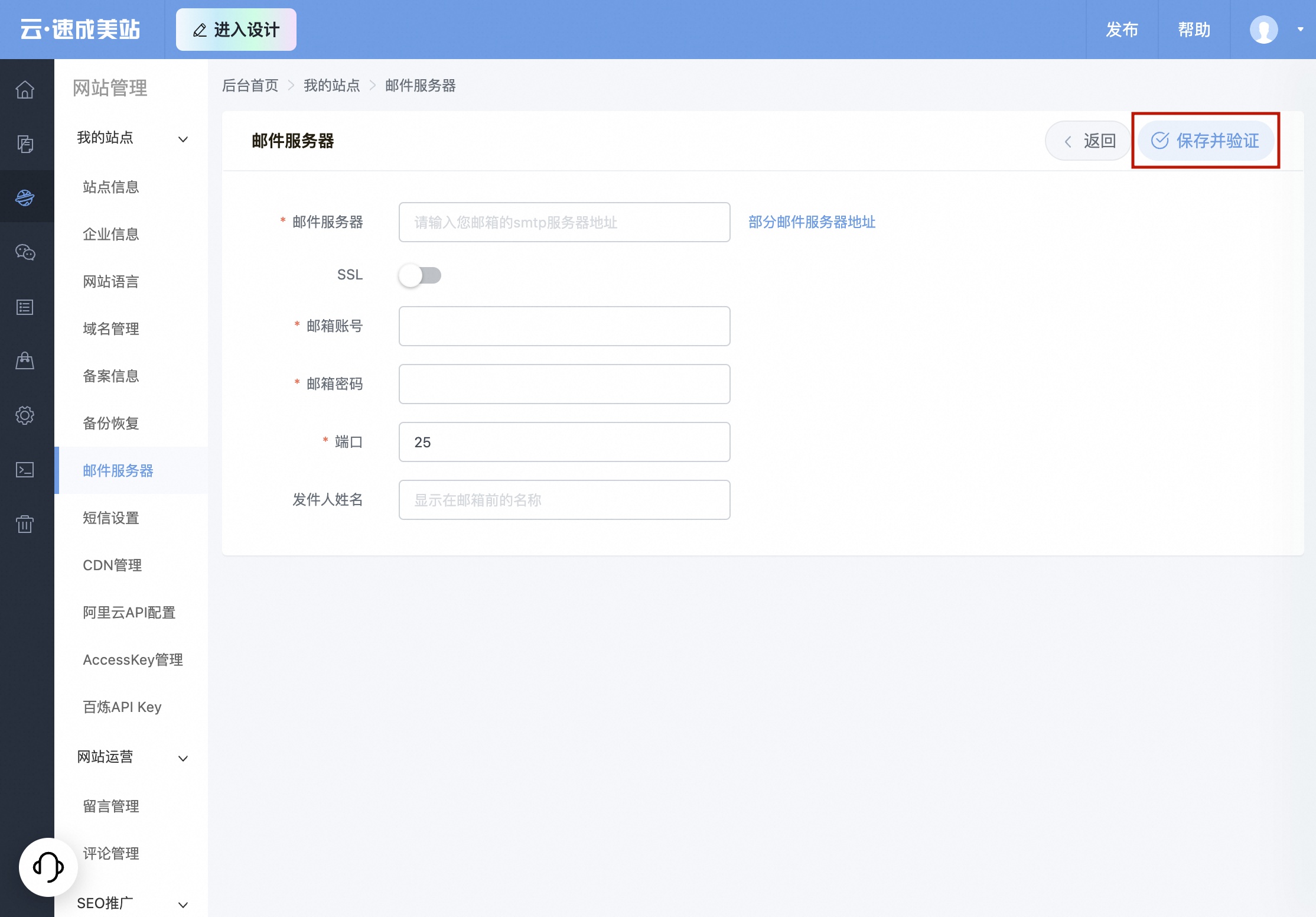Open the pages/documents icon in dark sidebar
Image resolution: width=1316 pixels, height=917 pixels.
click(x=25, y=144)
